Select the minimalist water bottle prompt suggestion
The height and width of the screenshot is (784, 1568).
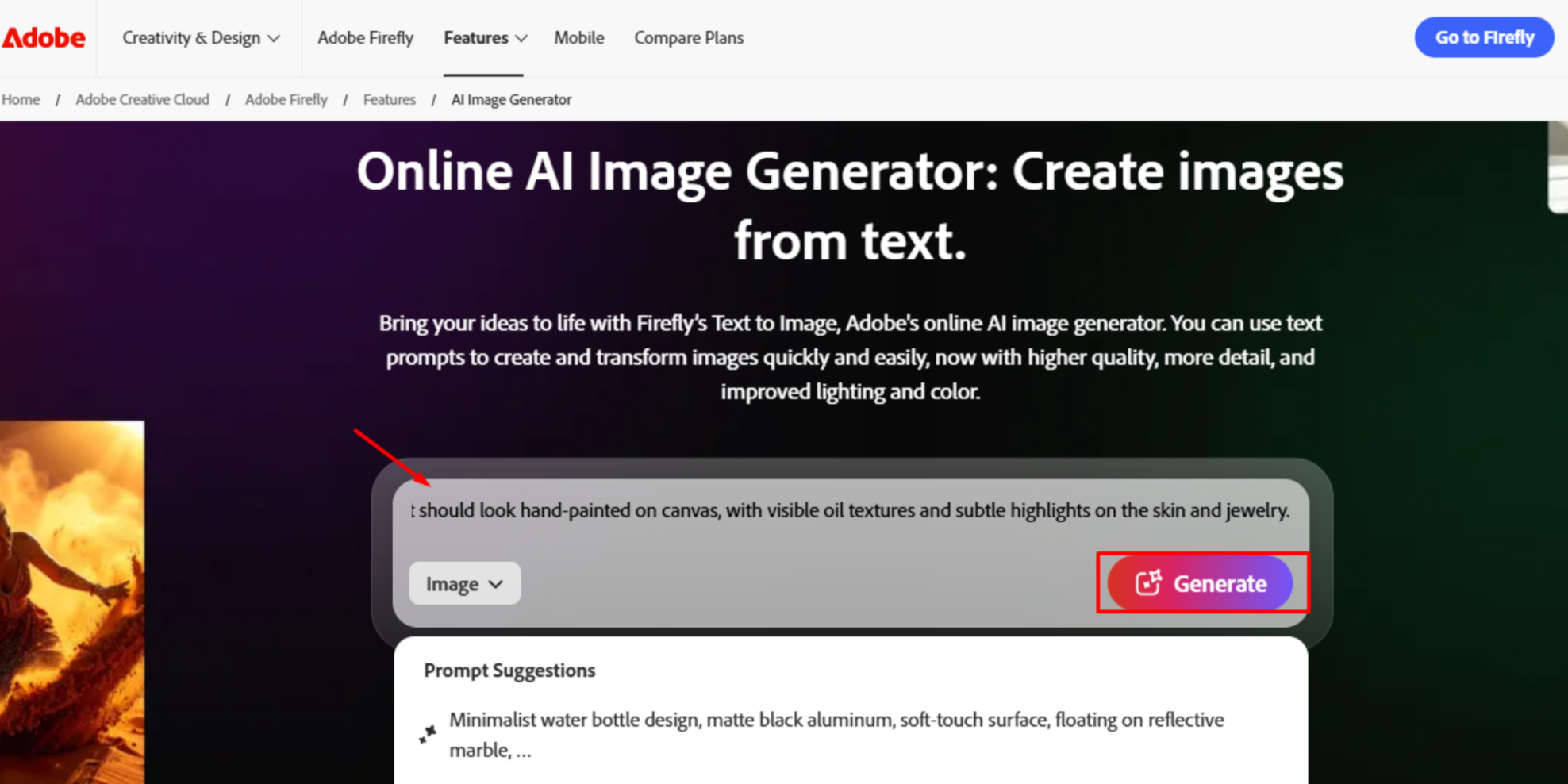click(x=836, y=734)
